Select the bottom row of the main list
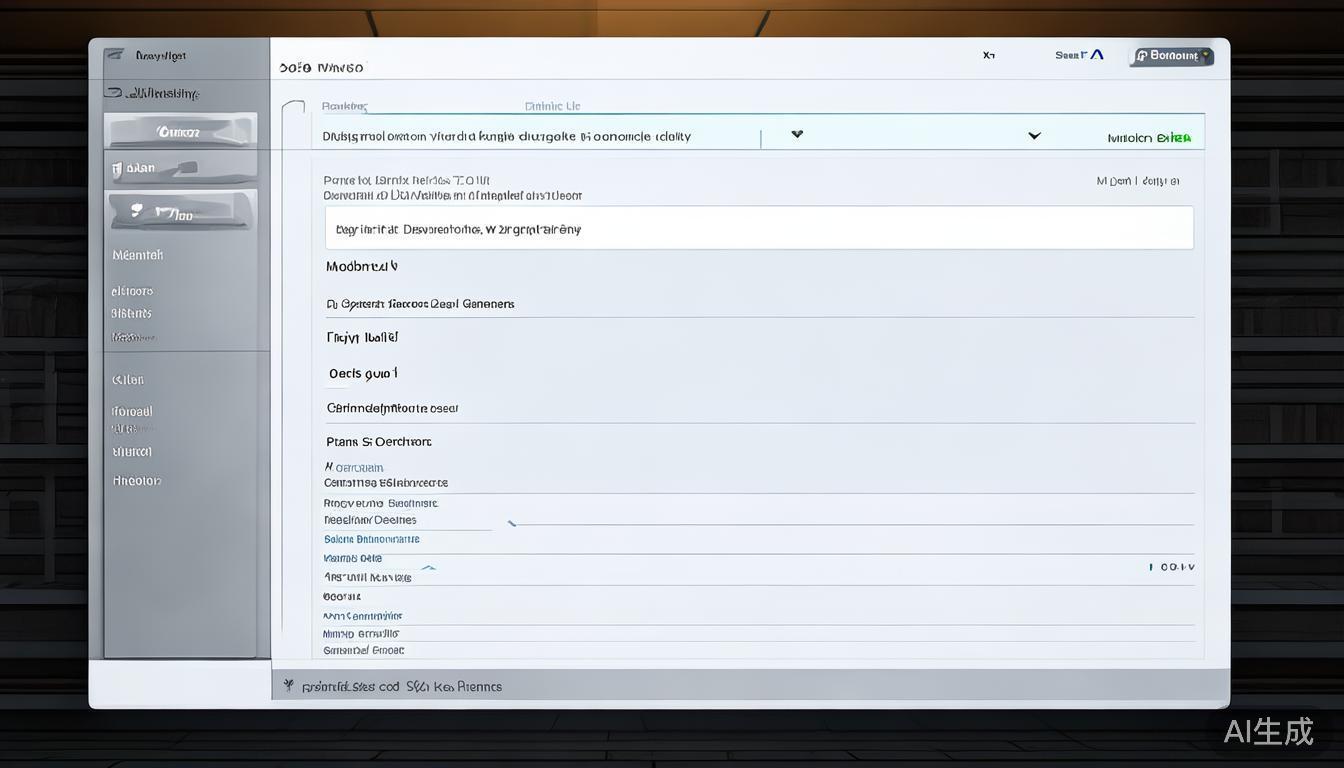This screenshot has width=1344, height=768. coord(363,650)
